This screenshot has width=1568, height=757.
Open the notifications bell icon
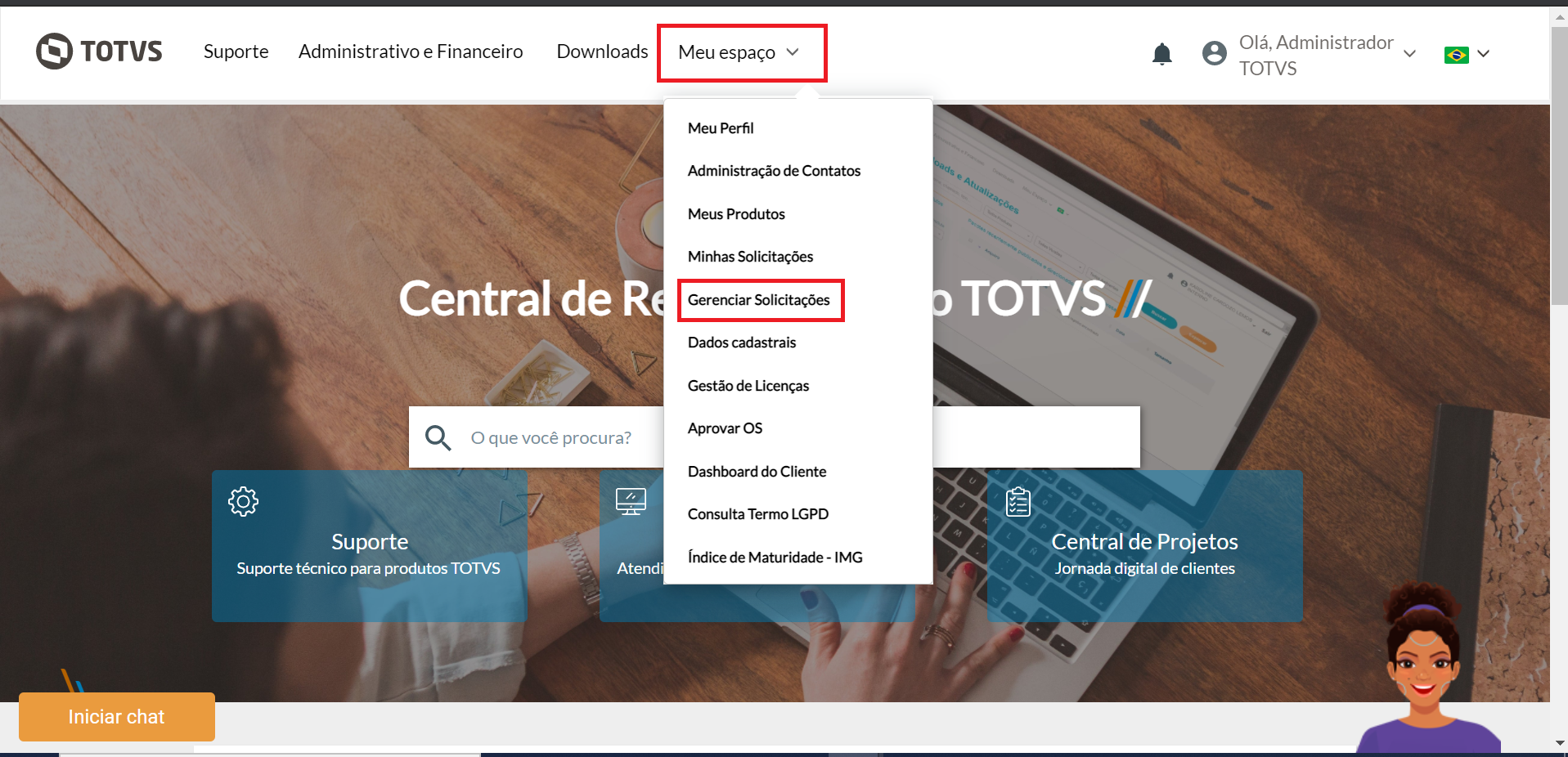1161,54
